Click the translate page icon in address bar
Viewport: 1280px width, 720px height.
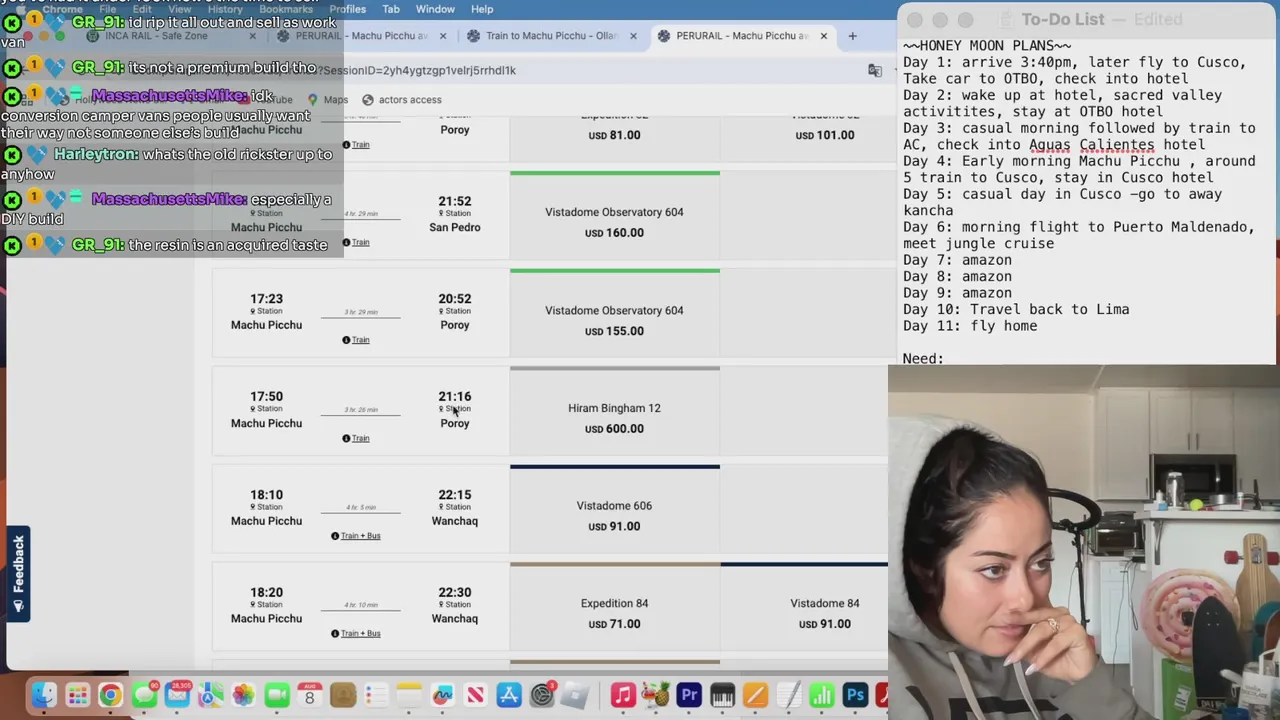875,70
